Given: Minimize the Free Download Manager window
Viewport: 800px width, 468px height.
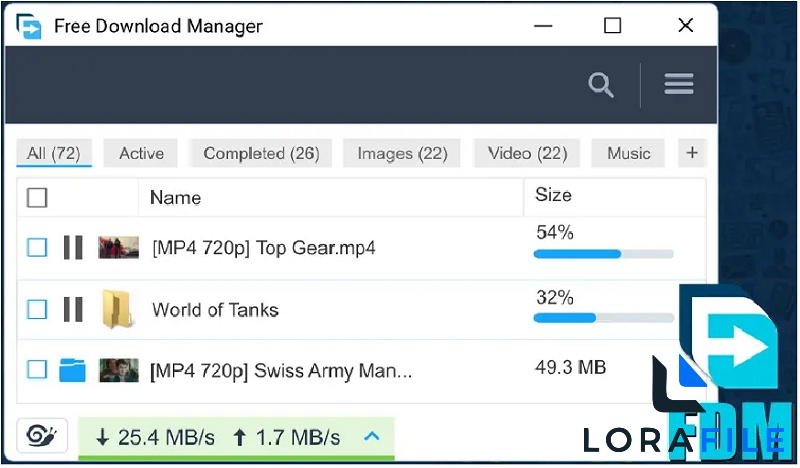Looking at the screenshot, I should tap(543, 26).
